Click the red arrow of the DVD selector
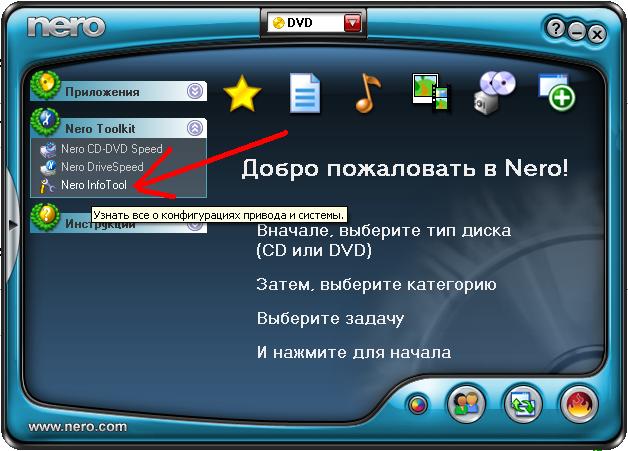This screenshot has height=451, width=628. [x=352, y=23]
